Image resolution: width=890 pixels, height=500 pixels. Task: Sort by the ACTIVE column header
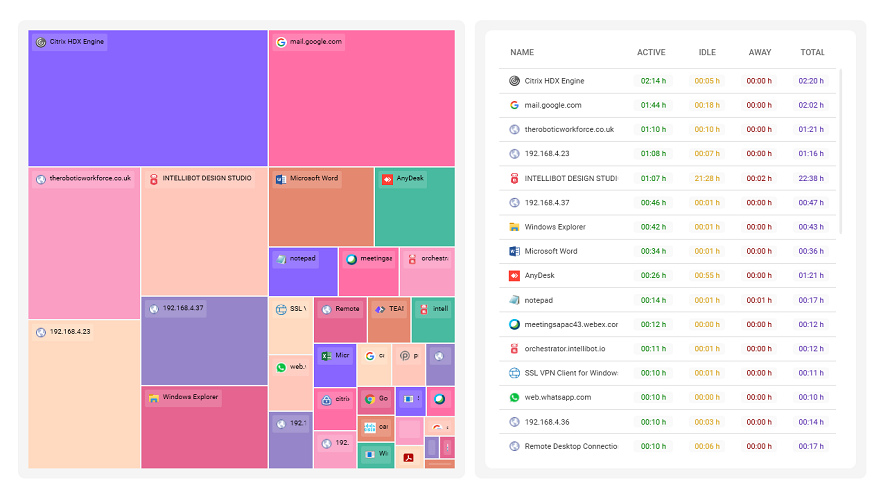[x=651, y=52]
